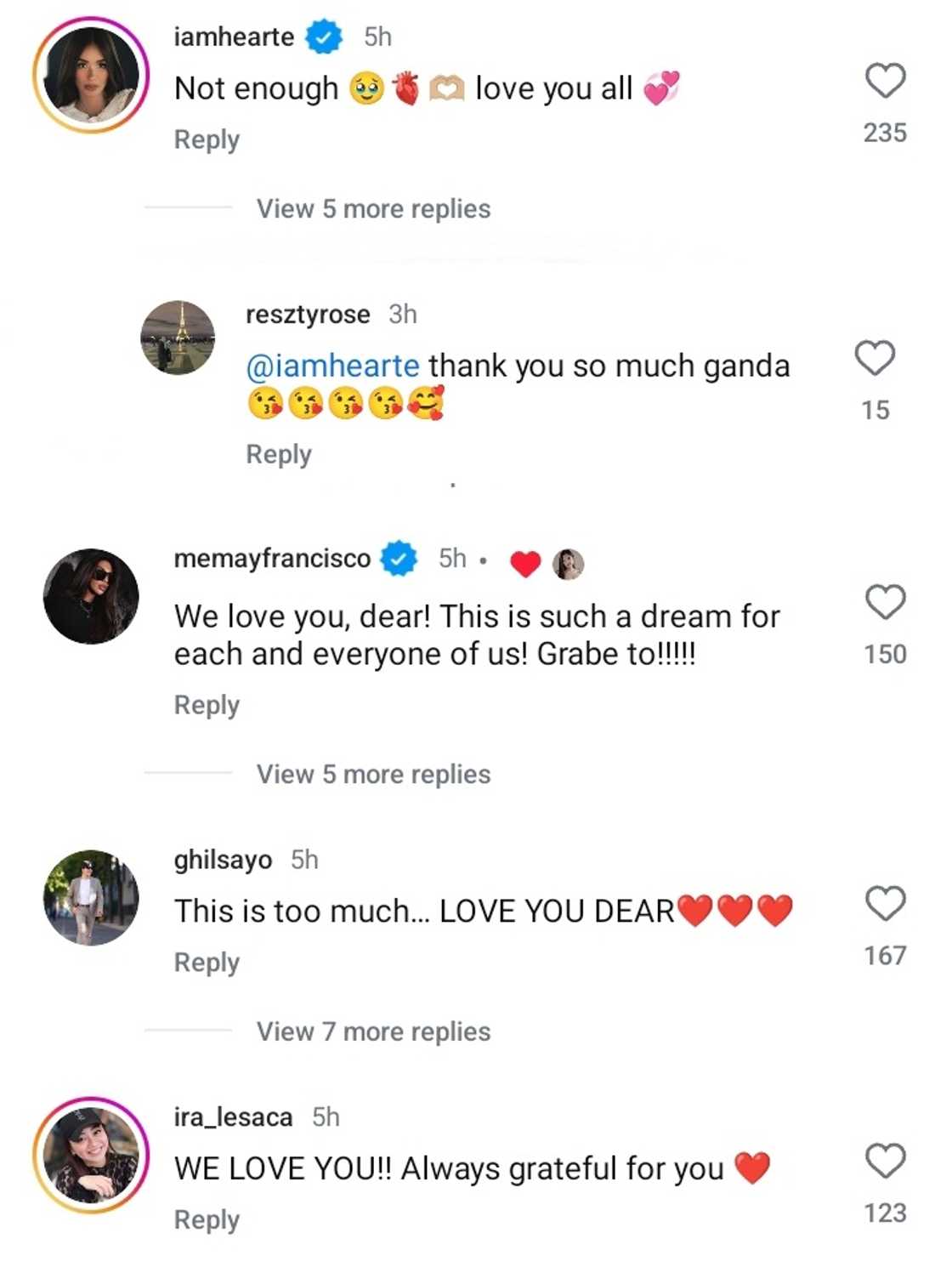Tap heart on ghilsayo's comment
Image resolution: width=952 pixels, height=1267 pixels.
pos(885,903)
